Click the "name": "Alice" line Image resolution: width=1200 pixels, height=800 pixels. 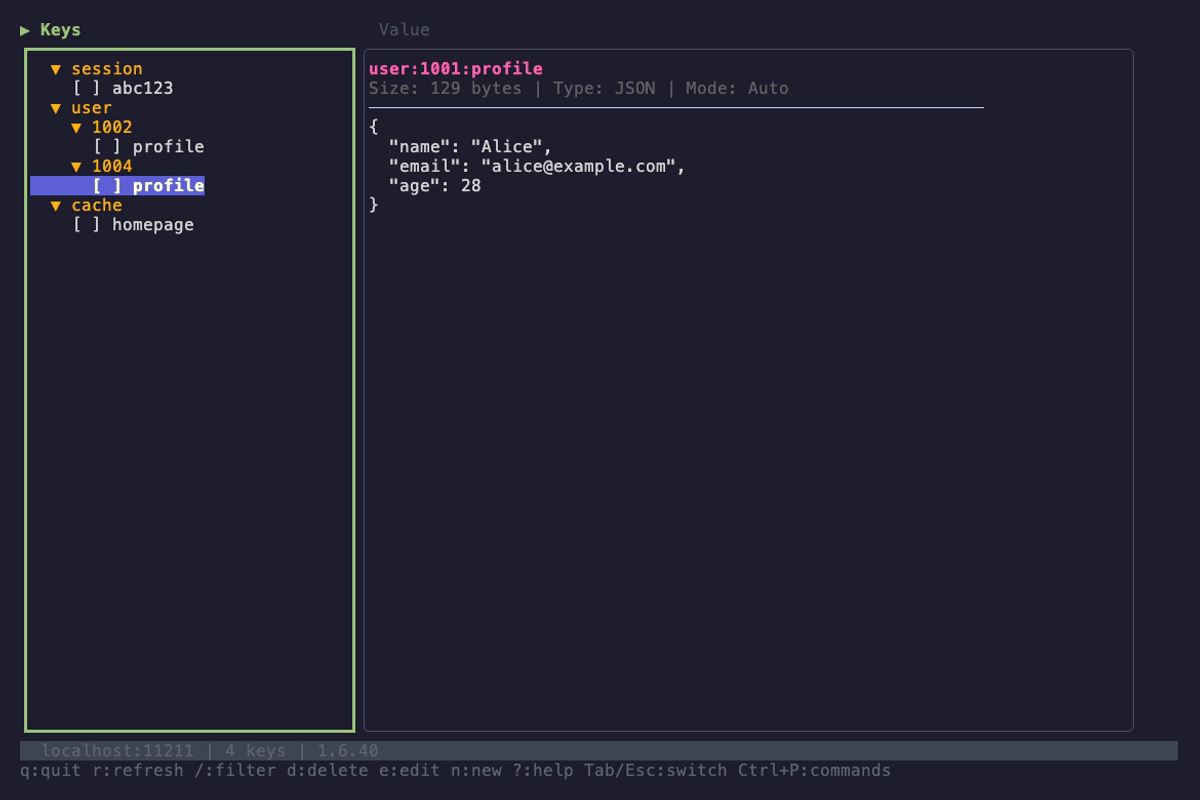pyautogui.click(x=471, y=147)
